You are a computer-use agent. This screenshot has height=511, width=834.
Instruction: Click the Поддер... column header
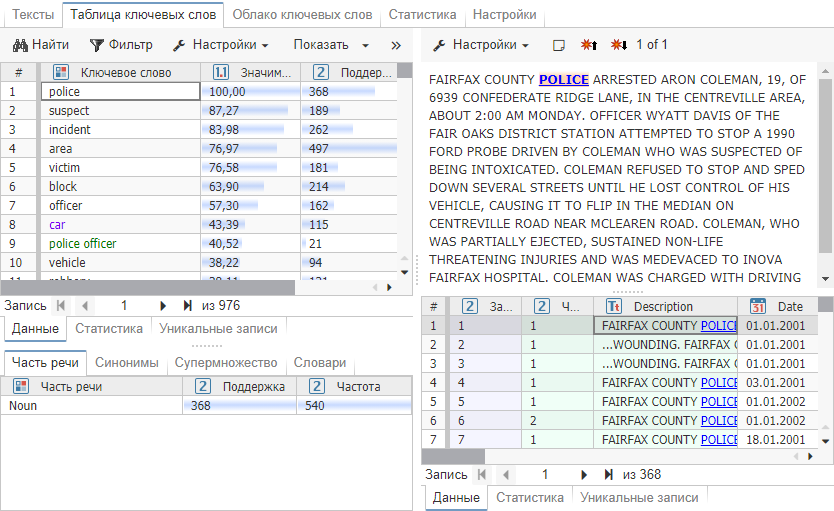click(349, 72)
